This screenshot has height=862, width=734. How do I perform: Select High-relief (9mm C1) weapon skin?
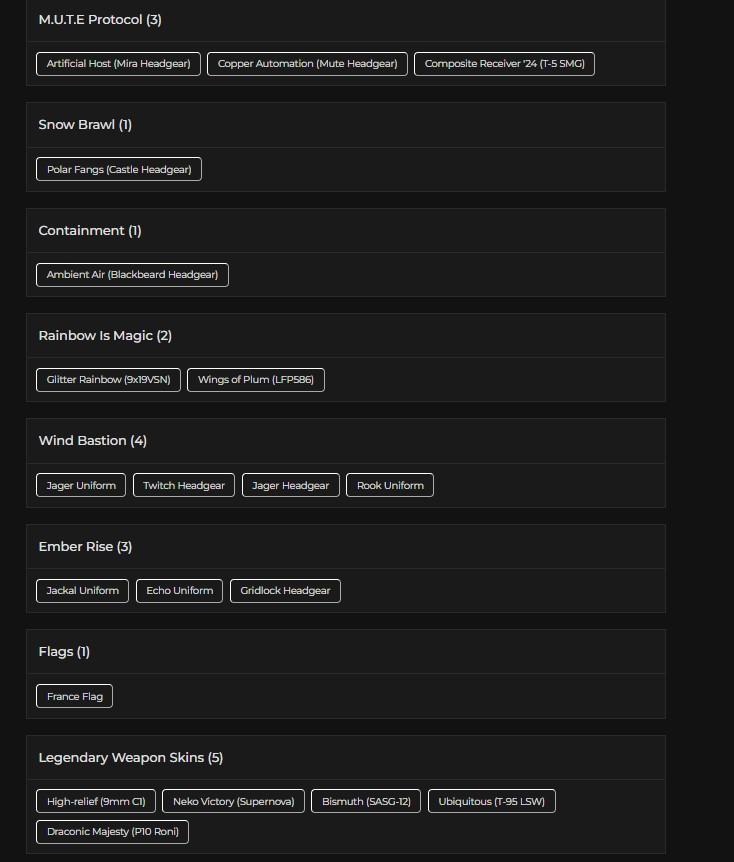click(x=96, y=802)
